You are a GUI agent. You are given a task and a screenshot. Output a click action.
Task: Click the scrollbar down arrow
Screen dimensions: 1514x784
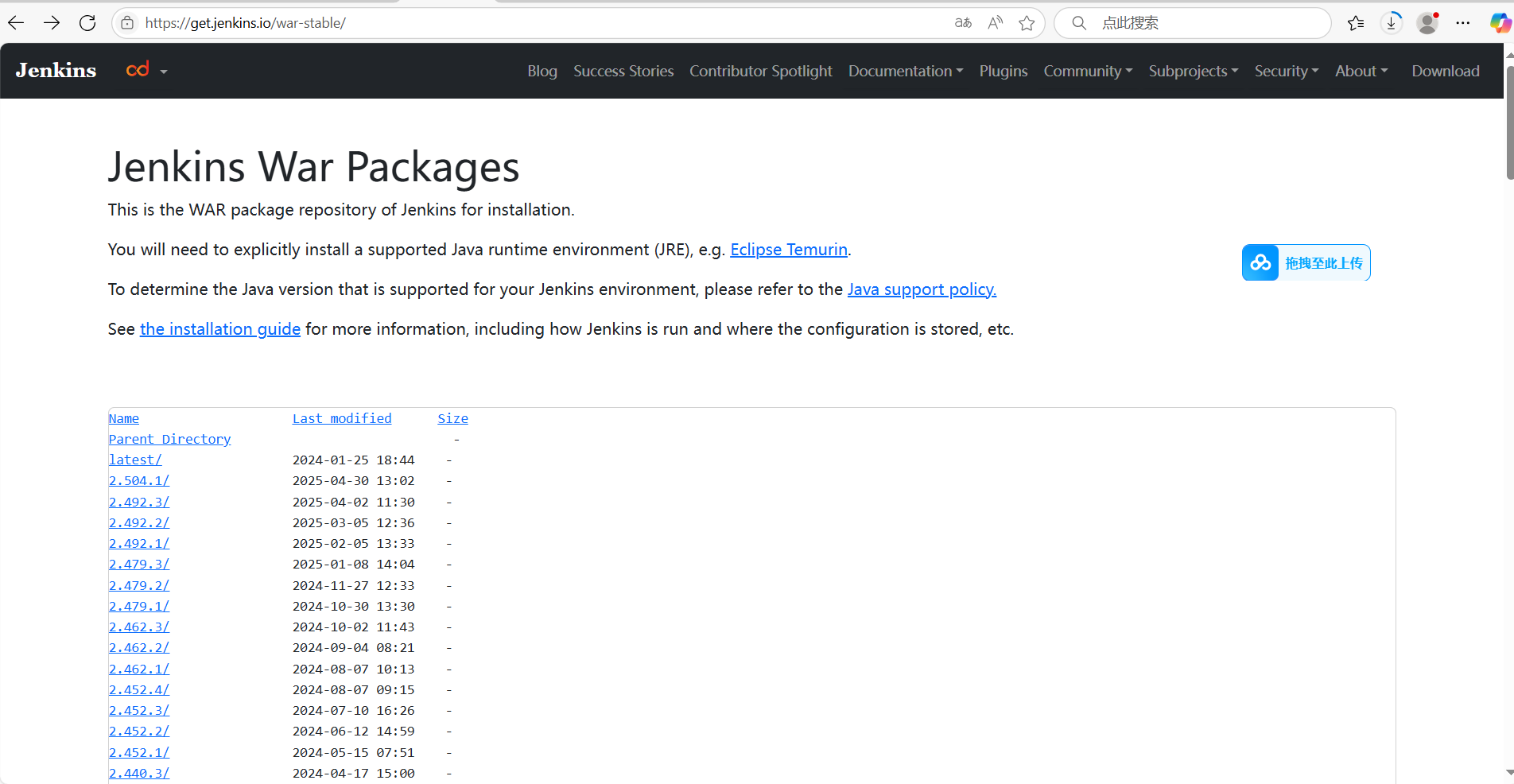(x=1509, y=772)
